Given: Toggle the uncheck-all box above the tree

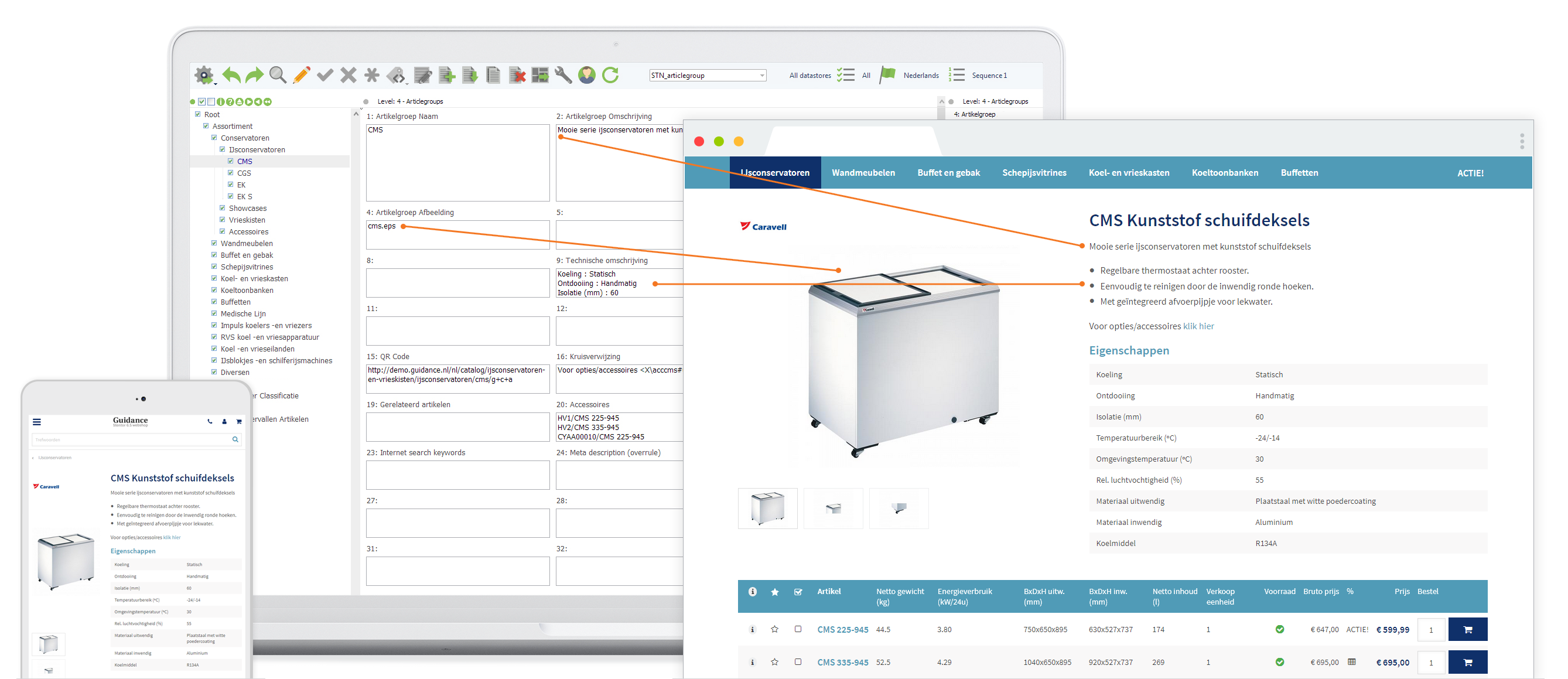Looking at the screenshot, I should tap(211, 102).
